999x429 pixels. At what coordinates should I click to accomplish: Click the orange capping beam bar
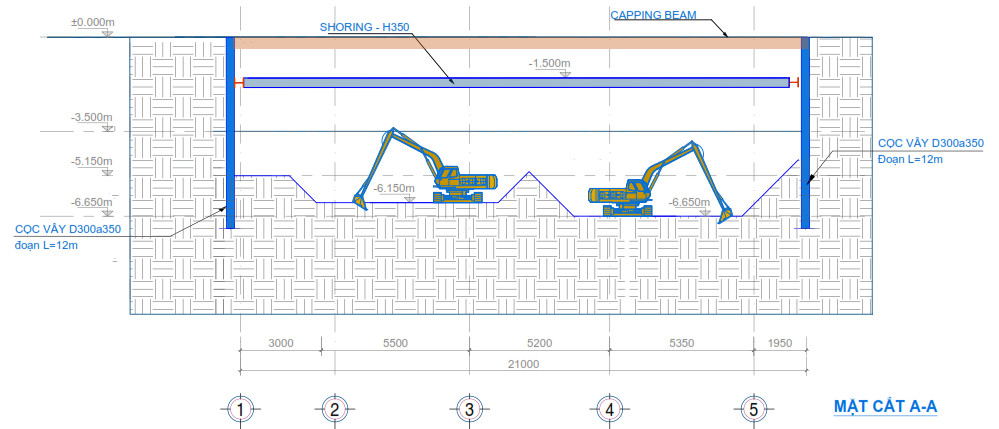tap(518, 43)
